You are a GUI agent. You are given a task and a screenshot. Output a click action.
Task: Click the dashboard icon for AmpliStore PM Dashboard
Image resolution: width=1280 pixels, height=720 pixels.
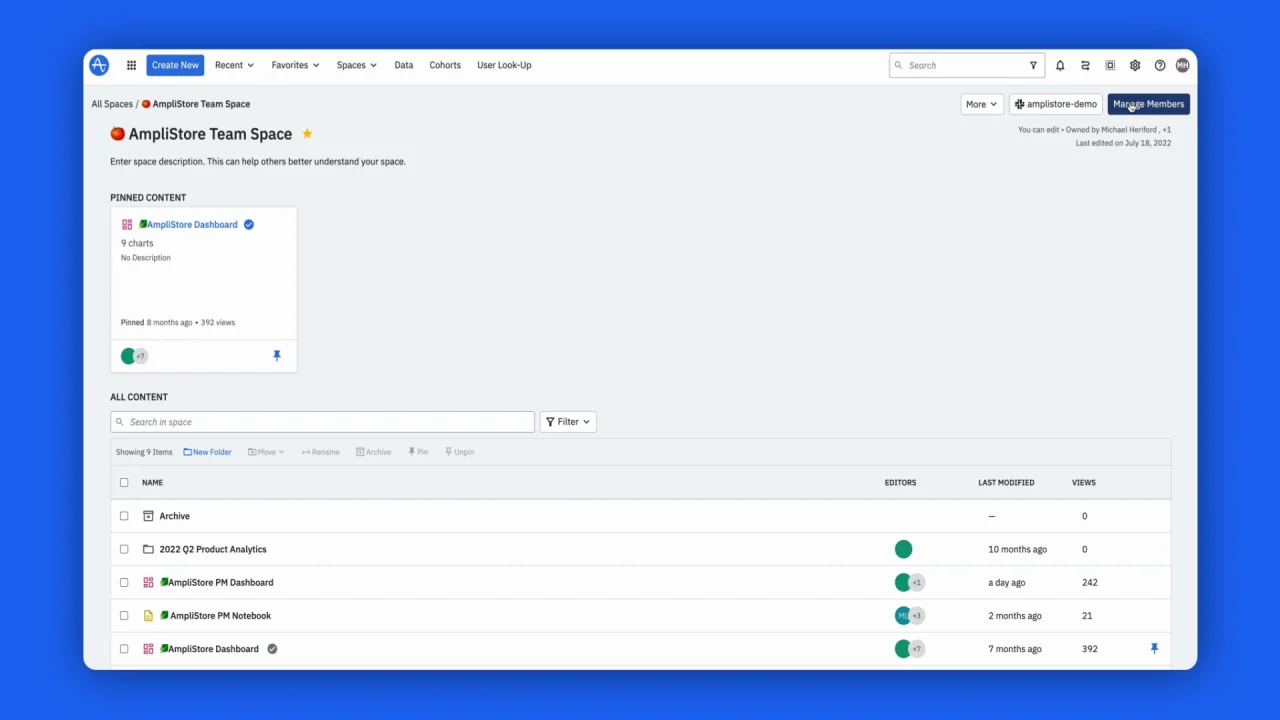pos(148,582)
